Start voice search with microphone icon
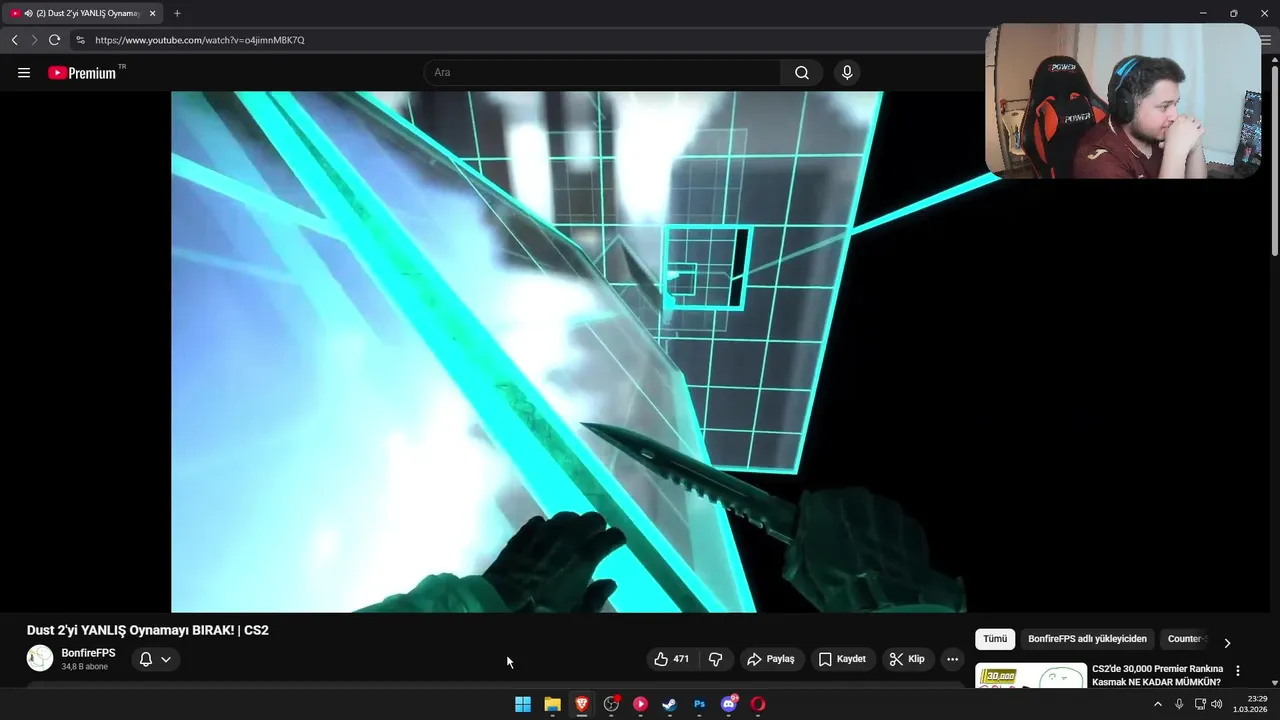Screen dimensions: 1280x720 coord(847,73)
